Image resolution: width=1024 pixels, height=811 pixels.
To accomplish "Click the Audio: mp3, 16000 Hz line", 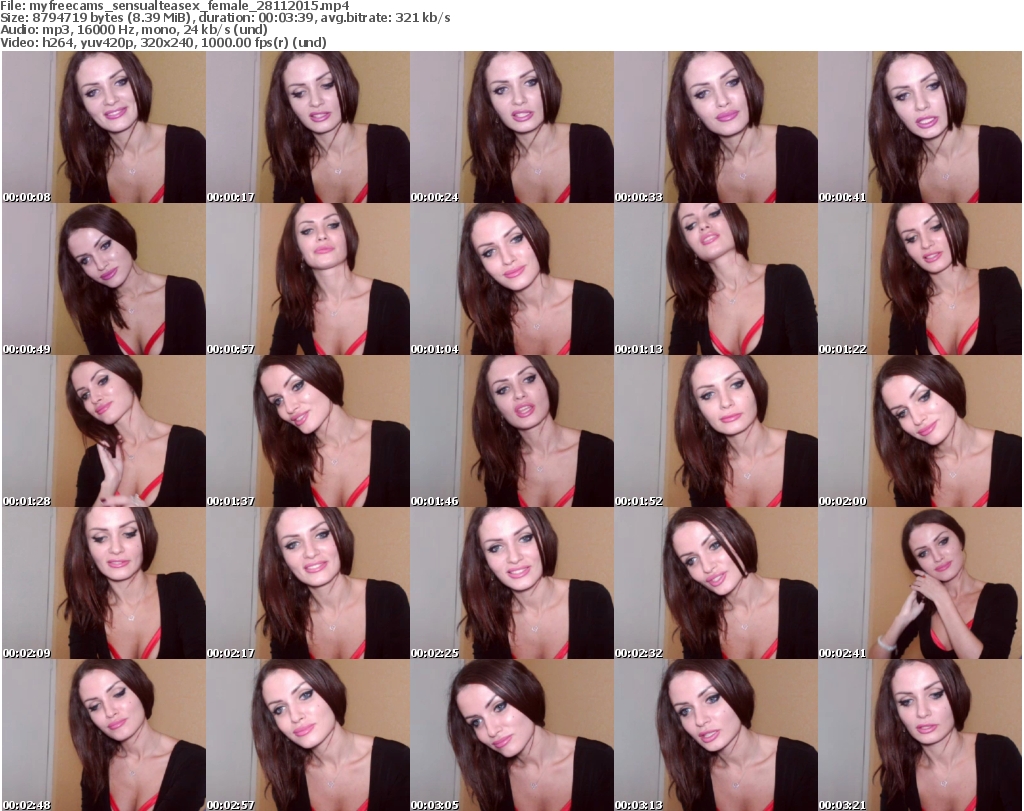I will 134,30.
